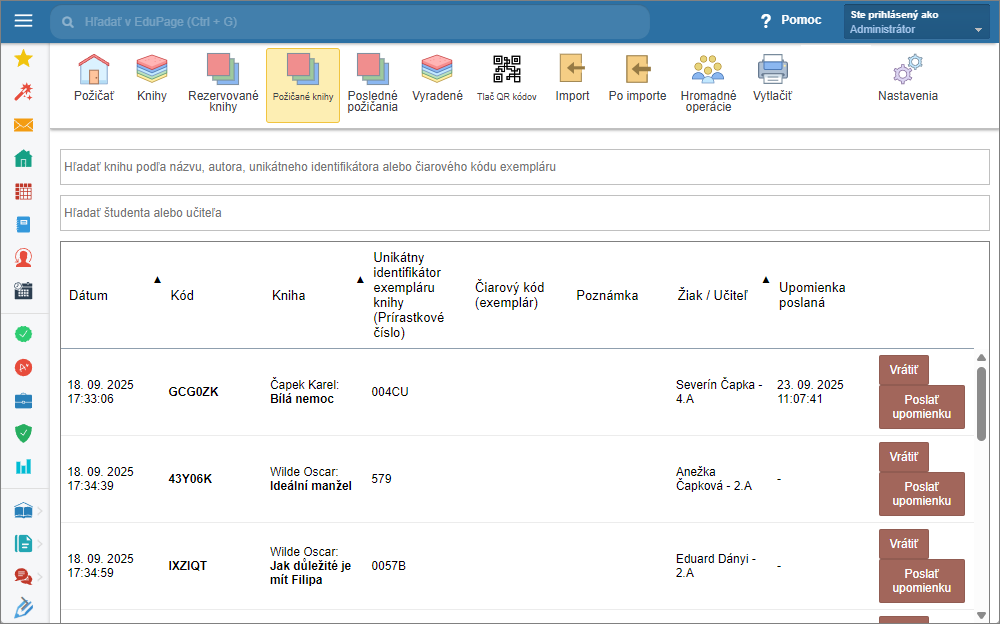Click Vrátiť for Bílá nemoc

(x=903, y=370)
